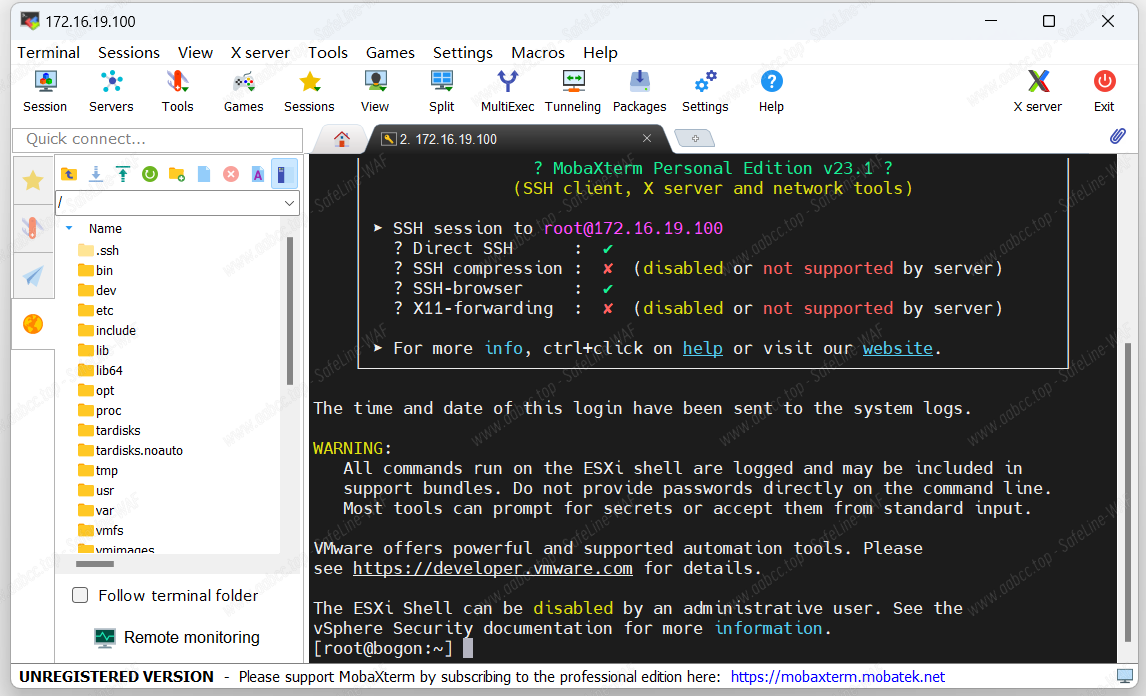Open the X server menu
Screen dimensions: 1146x696
coord(260,53)
